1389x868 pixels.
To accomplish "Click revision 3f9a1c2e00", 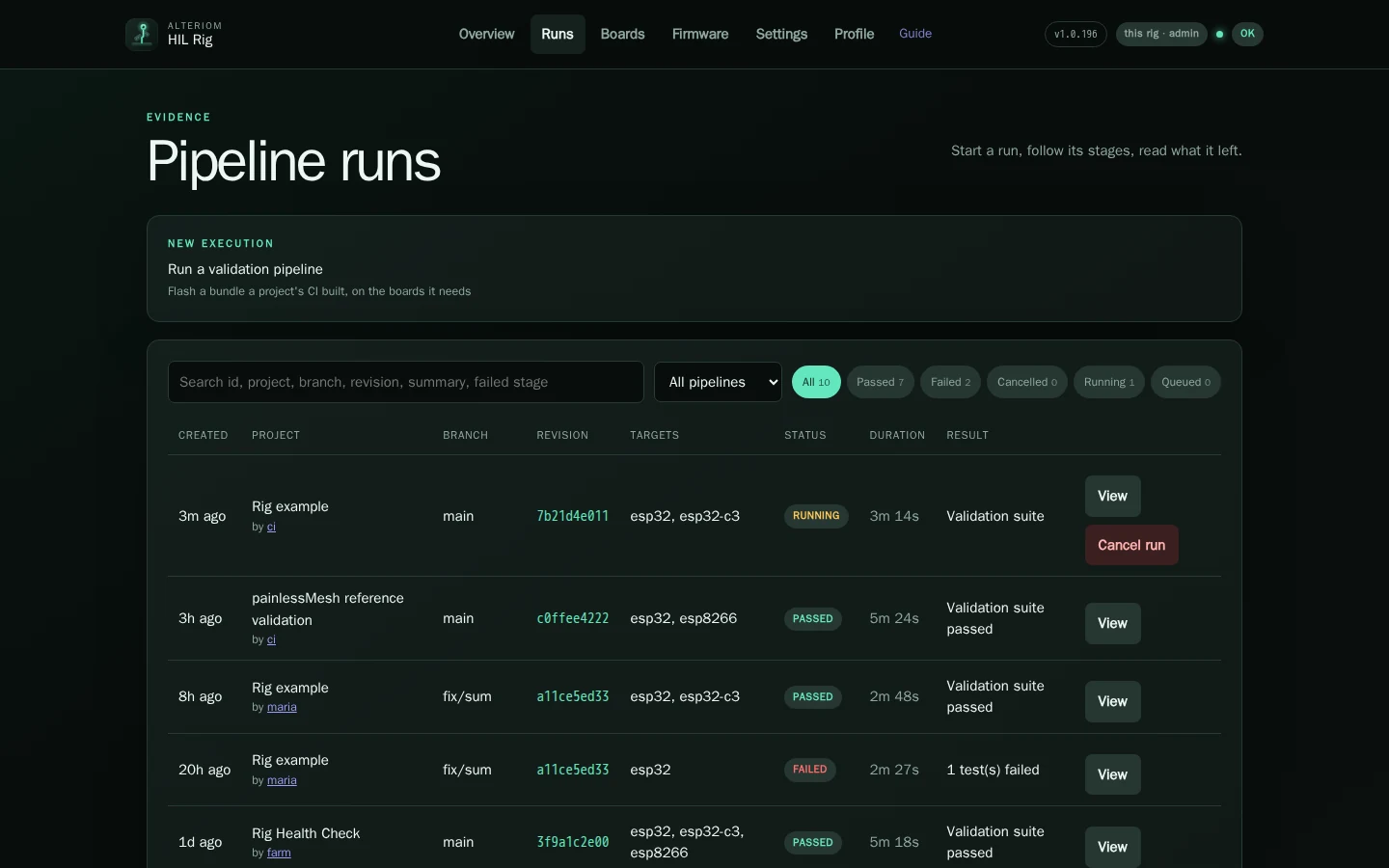I will click(573, 842).
